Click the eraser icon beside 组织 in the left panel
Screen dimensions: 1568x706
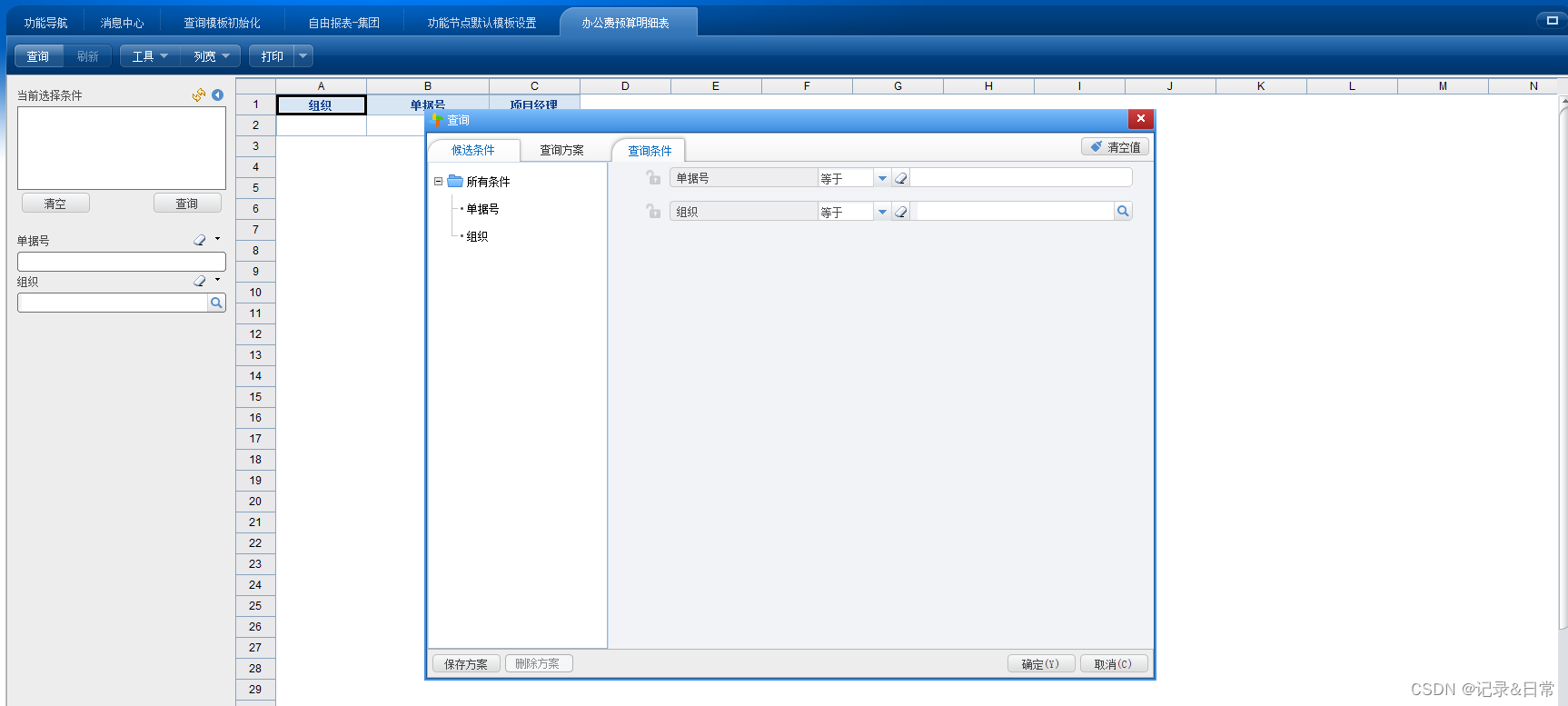200,281
